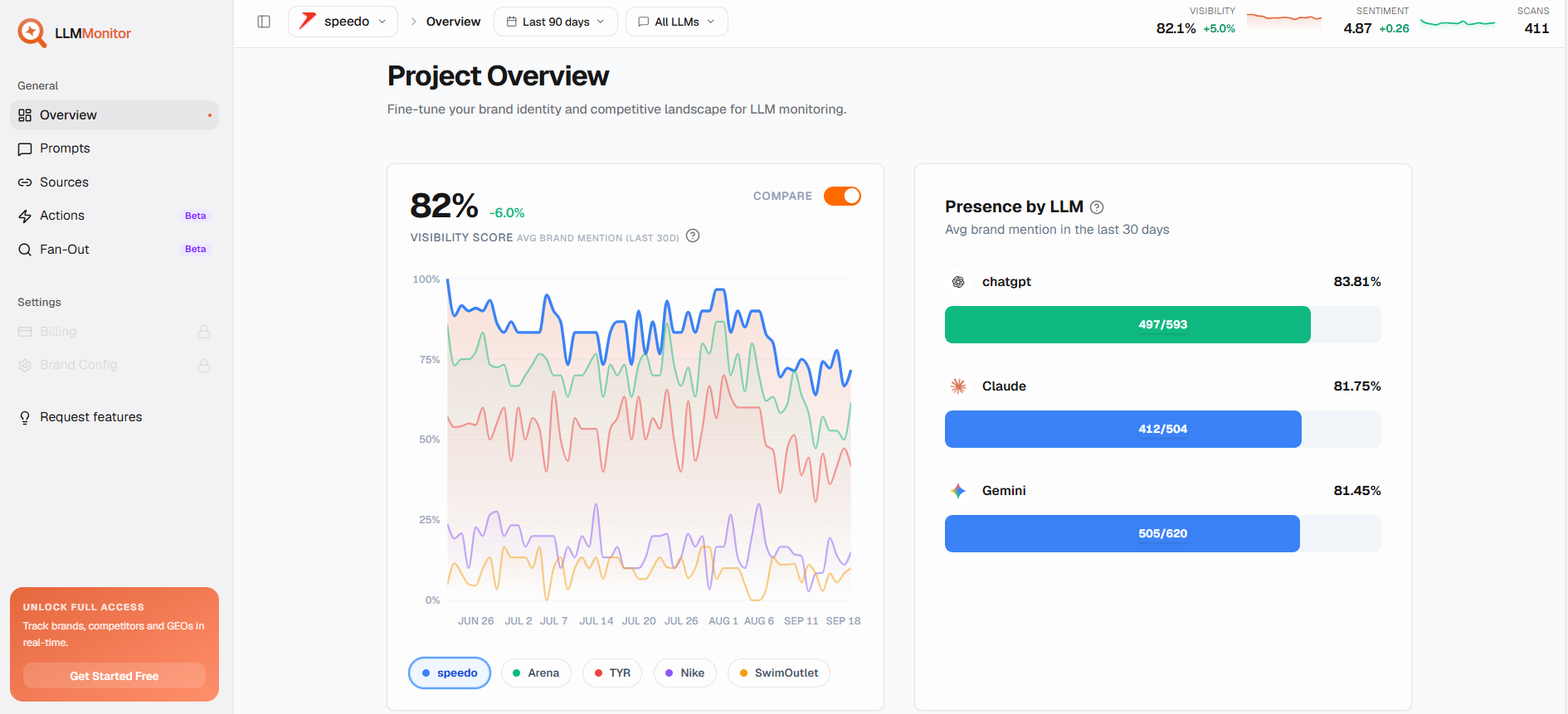
Task: Toggle TYR series in chart legend
Action: 612,673
